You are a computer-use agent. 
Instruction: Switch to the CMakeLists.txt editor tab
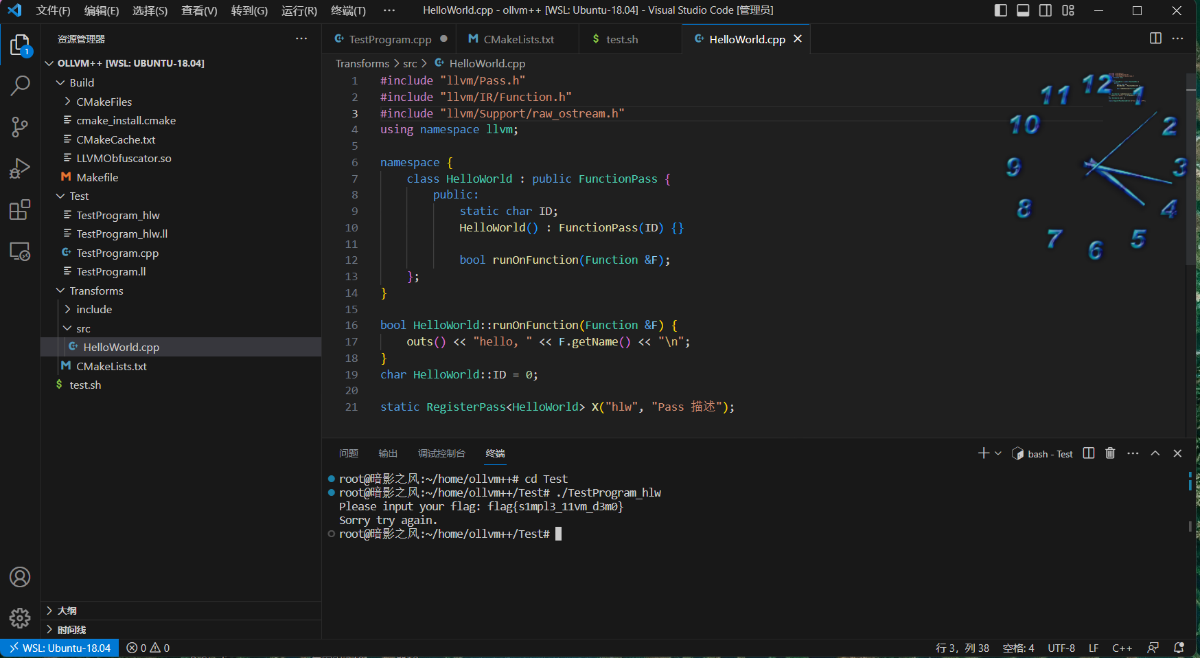(517, 40)
